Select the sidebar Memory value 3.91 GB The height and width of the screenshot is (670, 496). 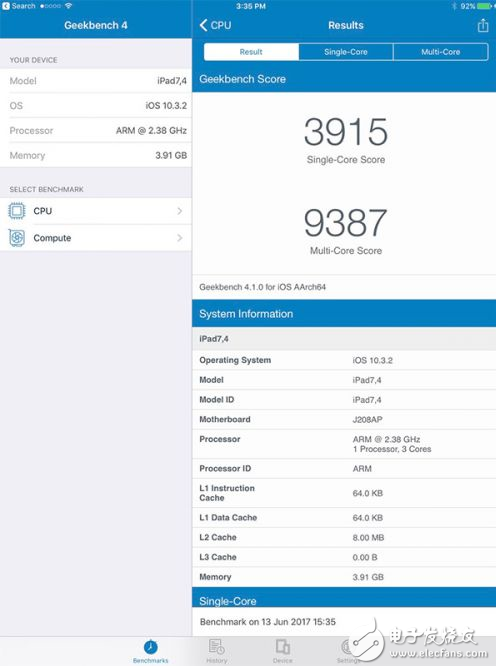click(171, 156)
